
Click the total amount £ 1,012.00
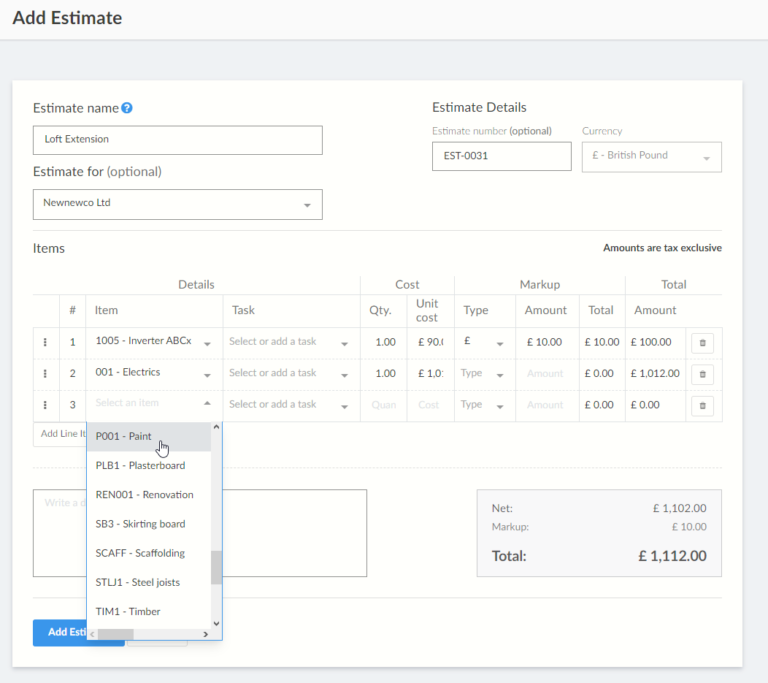655,373
